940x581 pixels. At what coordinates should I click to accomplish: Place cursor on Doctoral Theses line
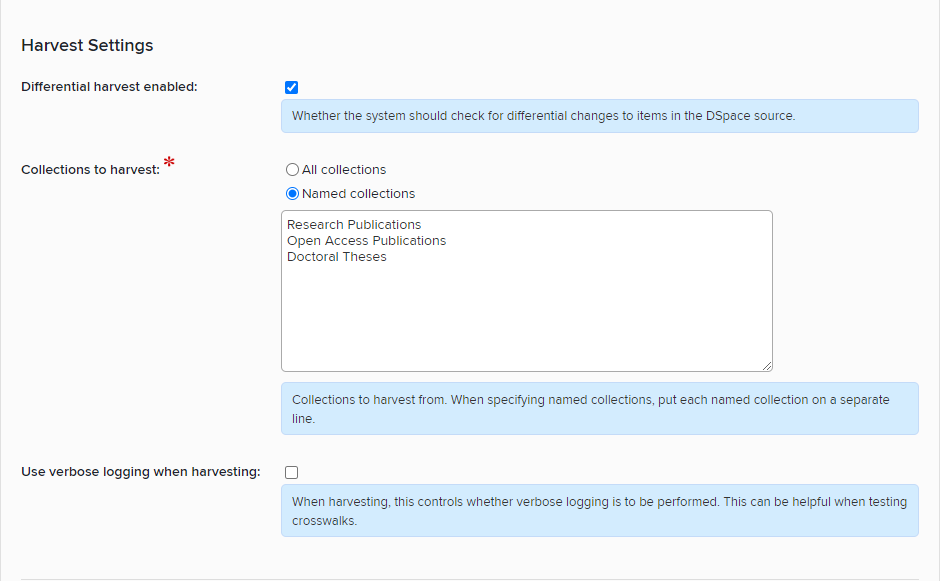click(x=336, y=257)
